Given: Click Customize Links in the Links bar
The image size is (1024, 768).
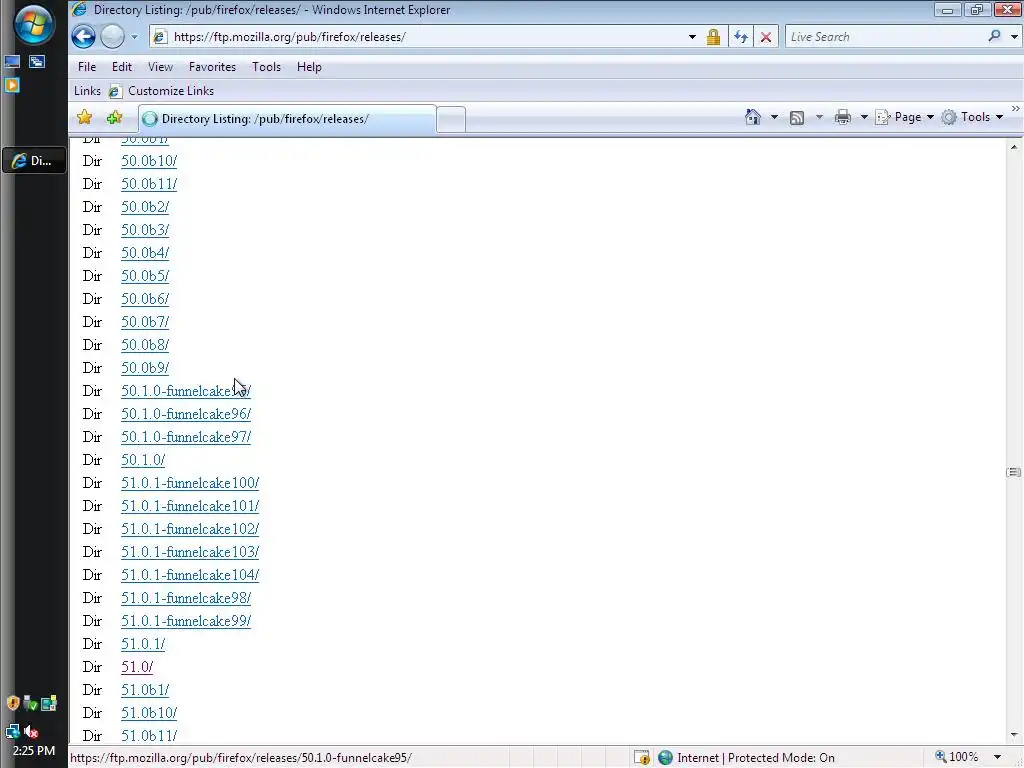Looking at the screenshot, I should point(161,91).
